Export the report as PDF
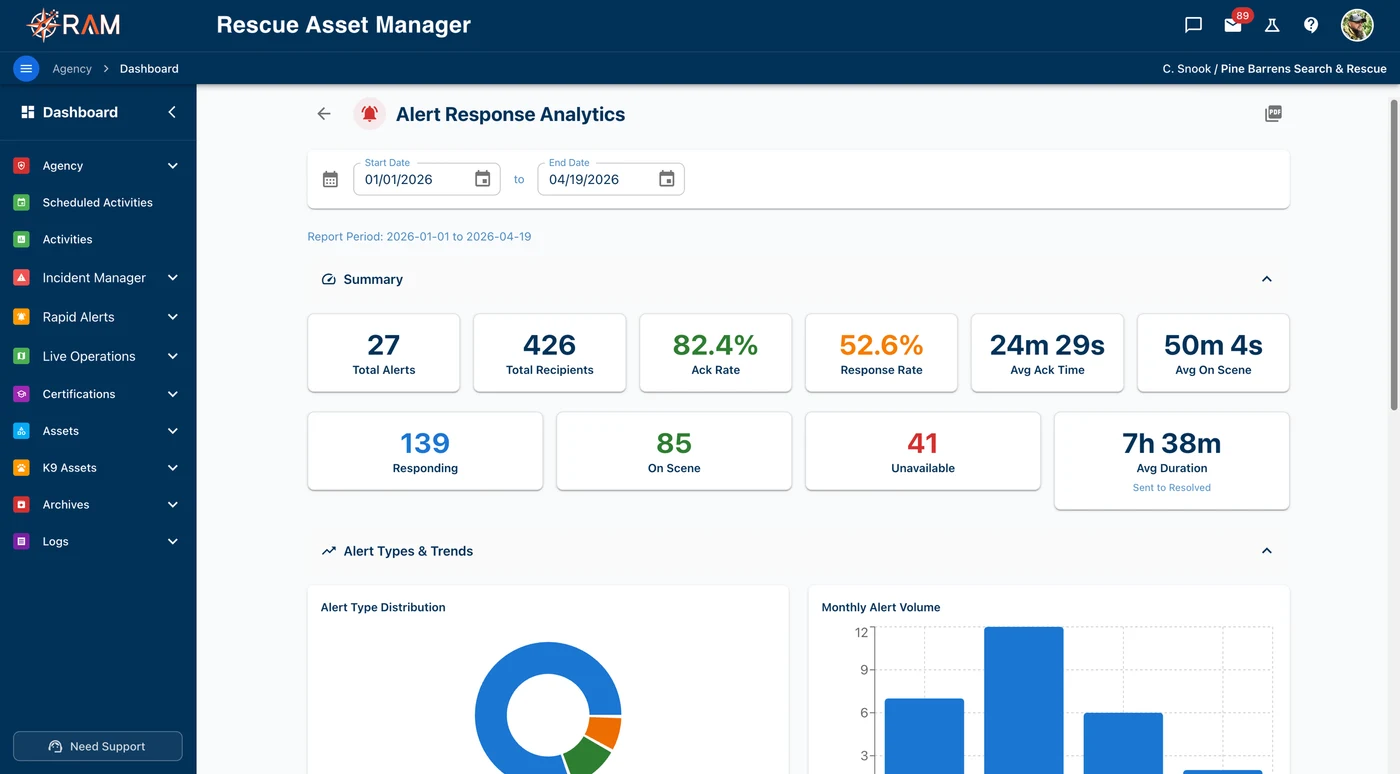Screen dimensions: 1400x774 tap(1273, 114)
